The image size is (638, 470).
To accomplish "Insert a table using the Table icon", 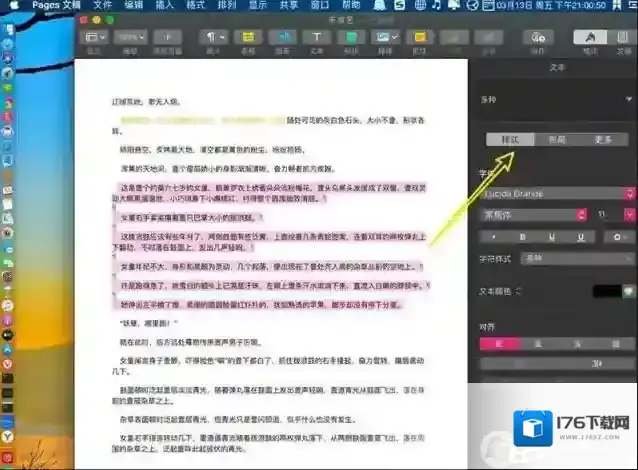I will (x=248, y=37).
